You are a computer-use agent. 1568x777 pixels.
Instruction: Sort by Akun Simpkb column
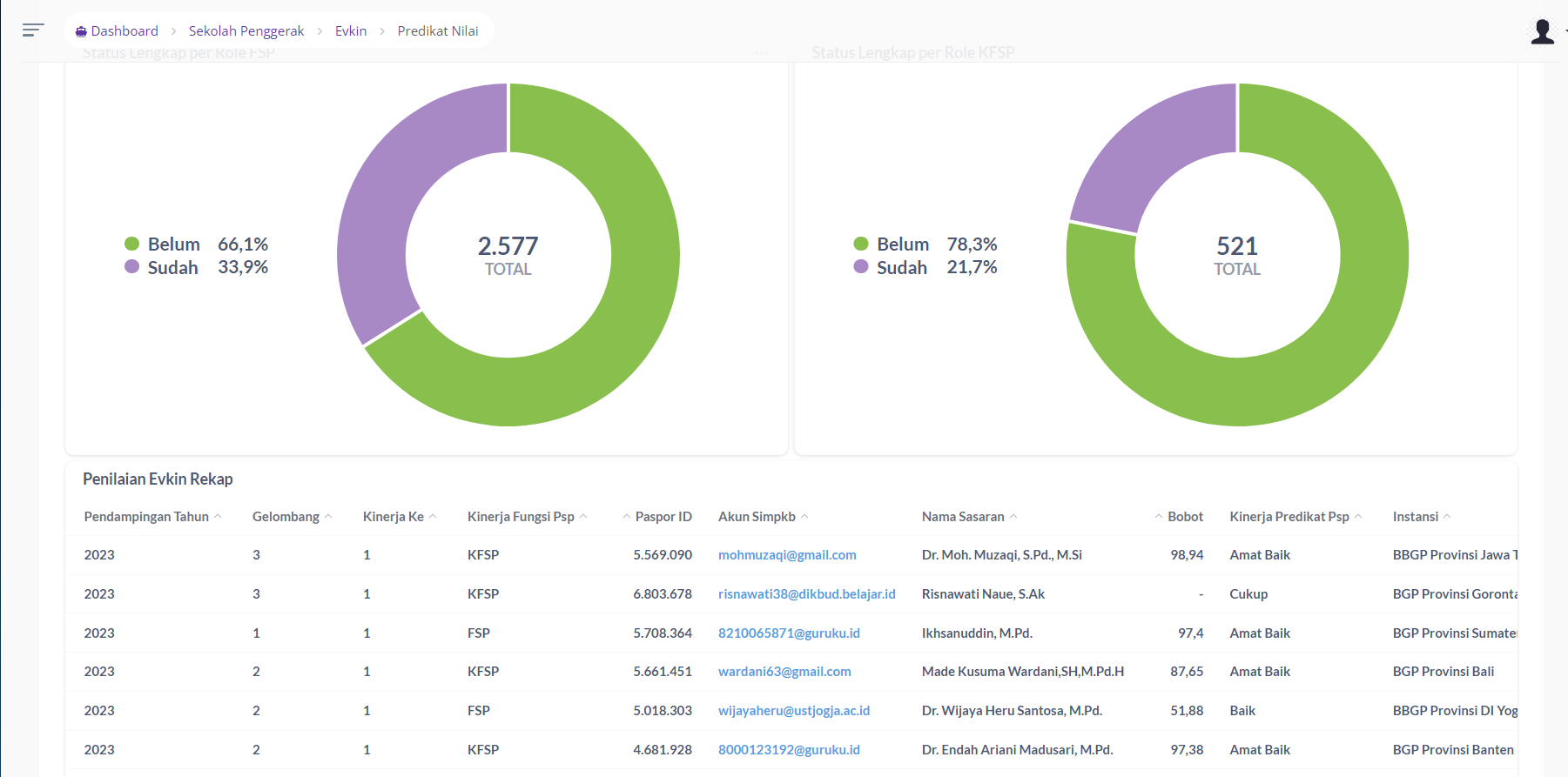click(x=763, y=517)
